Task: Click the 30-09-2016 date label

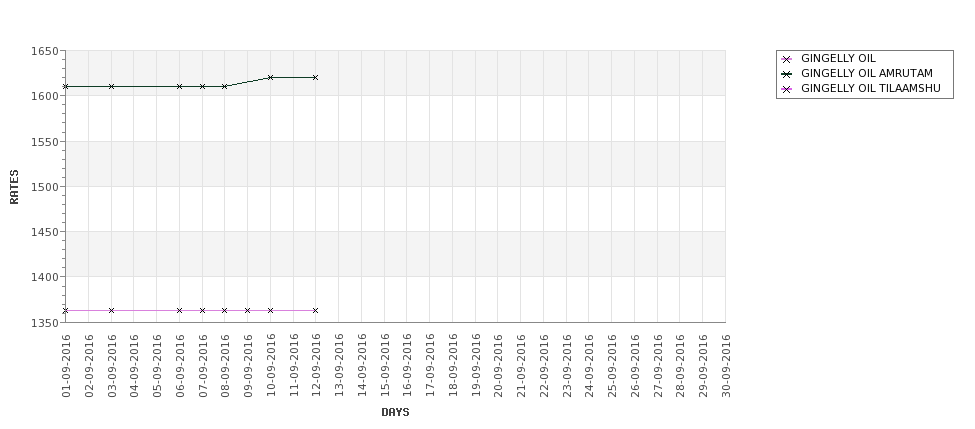Action: coord(726,366)
